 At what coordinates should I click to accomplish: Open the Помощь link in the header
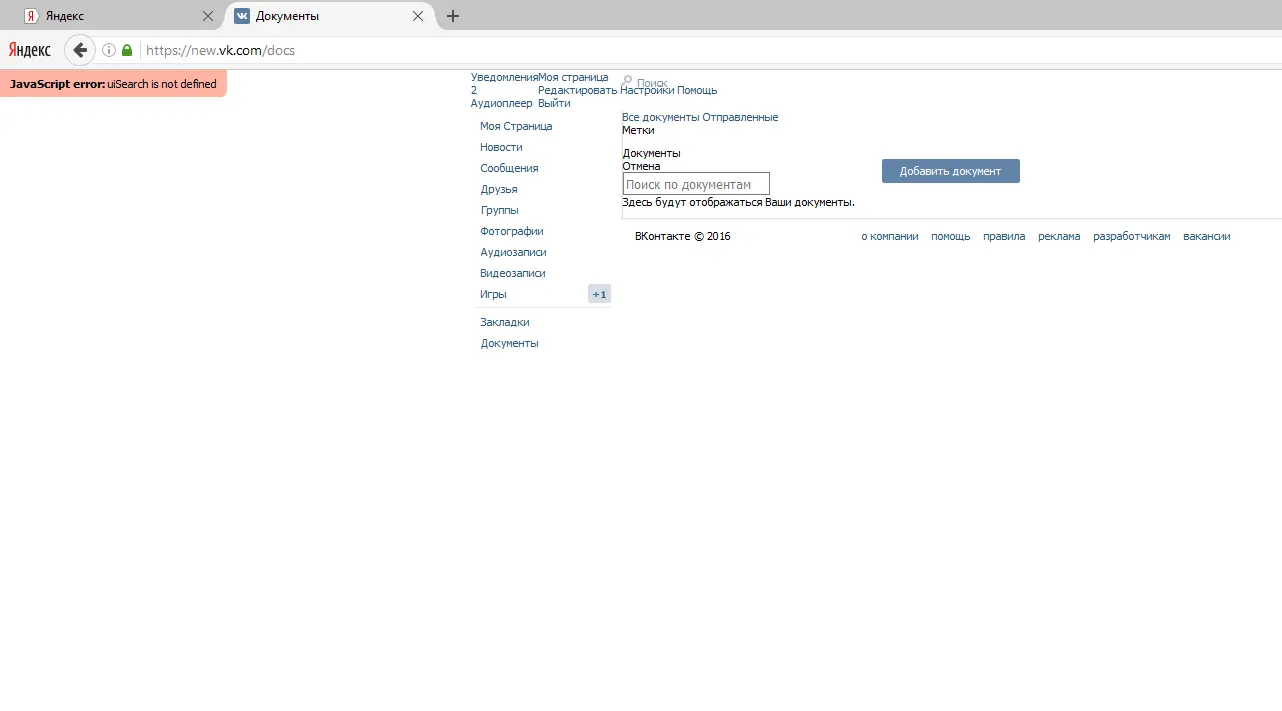[x=697, y=90]
